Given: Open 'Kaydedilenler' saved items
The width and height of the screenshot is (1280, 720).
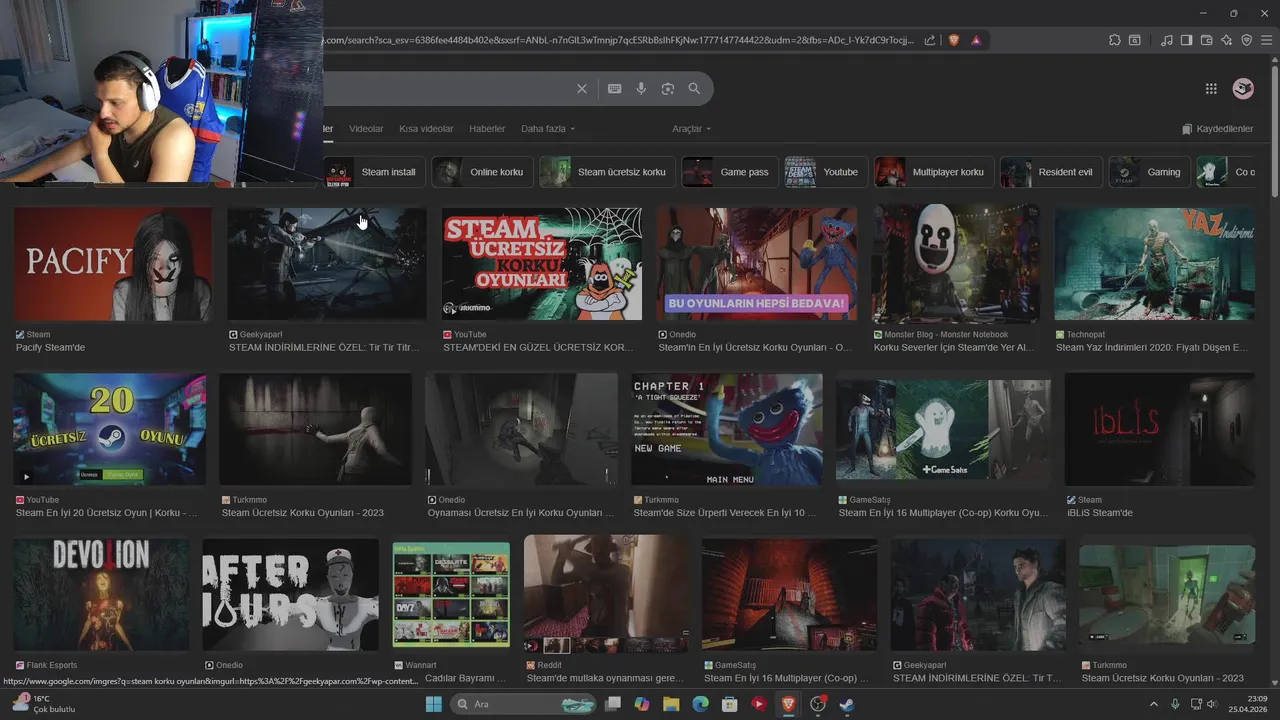Looking at the screenshot, I should point(1217,129).
